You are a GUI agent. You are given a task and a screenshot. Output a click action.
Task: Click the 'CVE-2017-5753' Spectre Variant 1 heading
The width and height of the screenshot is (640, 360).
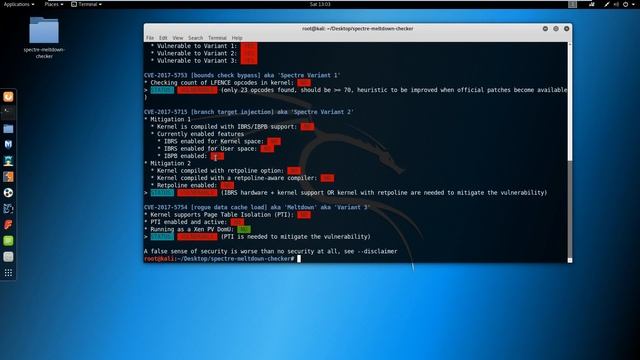point(242,76)
